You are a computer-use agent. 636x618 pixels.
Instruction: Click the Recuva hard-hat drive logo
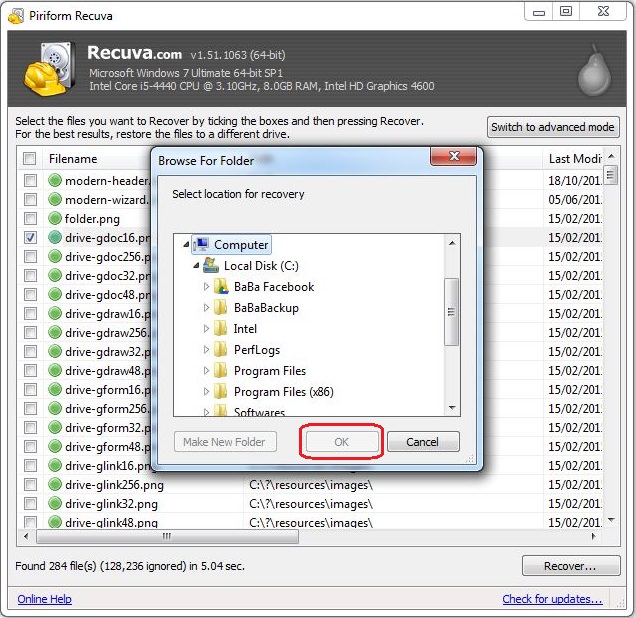pyautogui.click(x=49, y=69)
